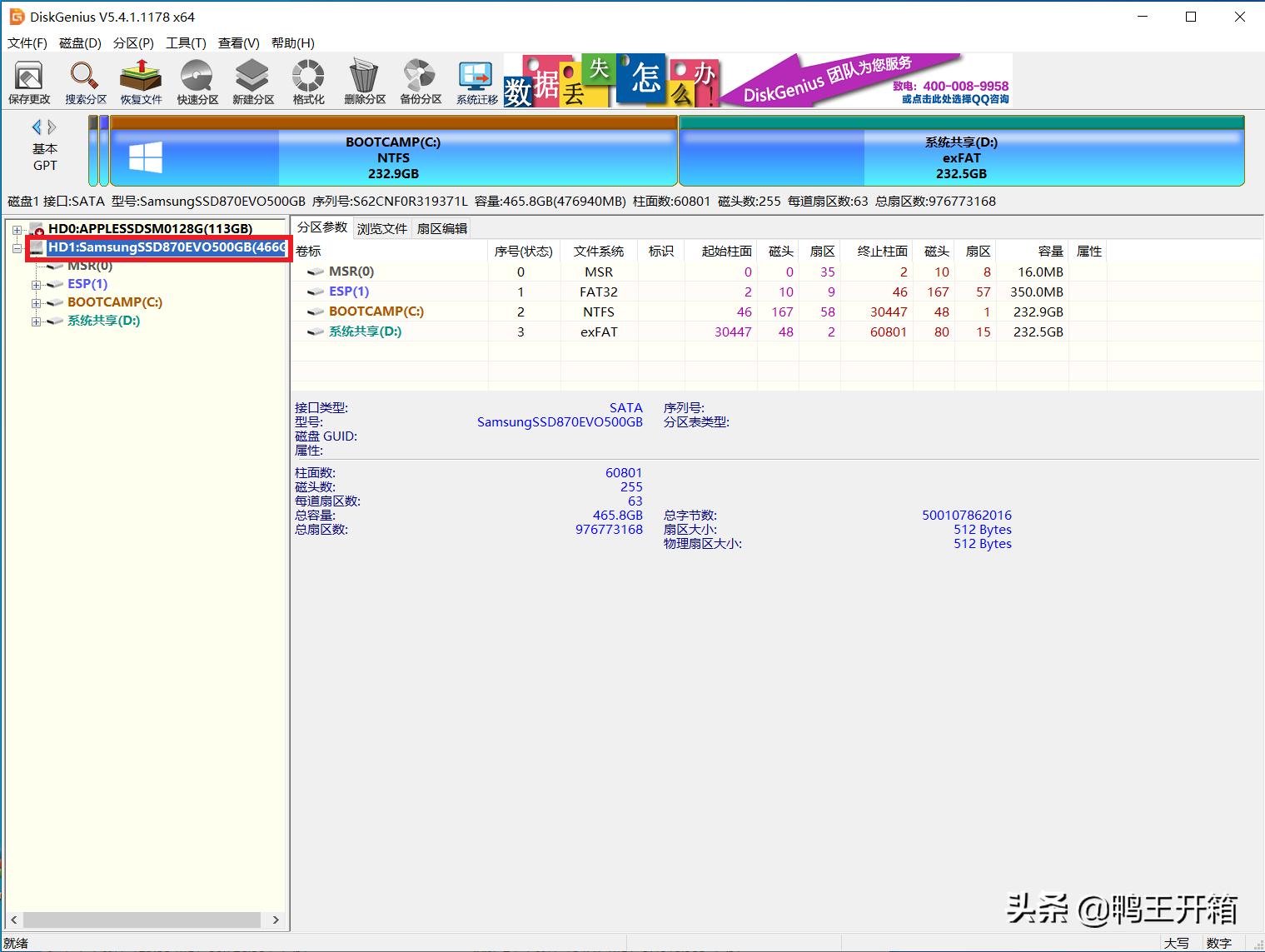Expand the BOOTCAMP(C:) tree node
Screen dimensions: 1265x952
[x=36, y=302]
